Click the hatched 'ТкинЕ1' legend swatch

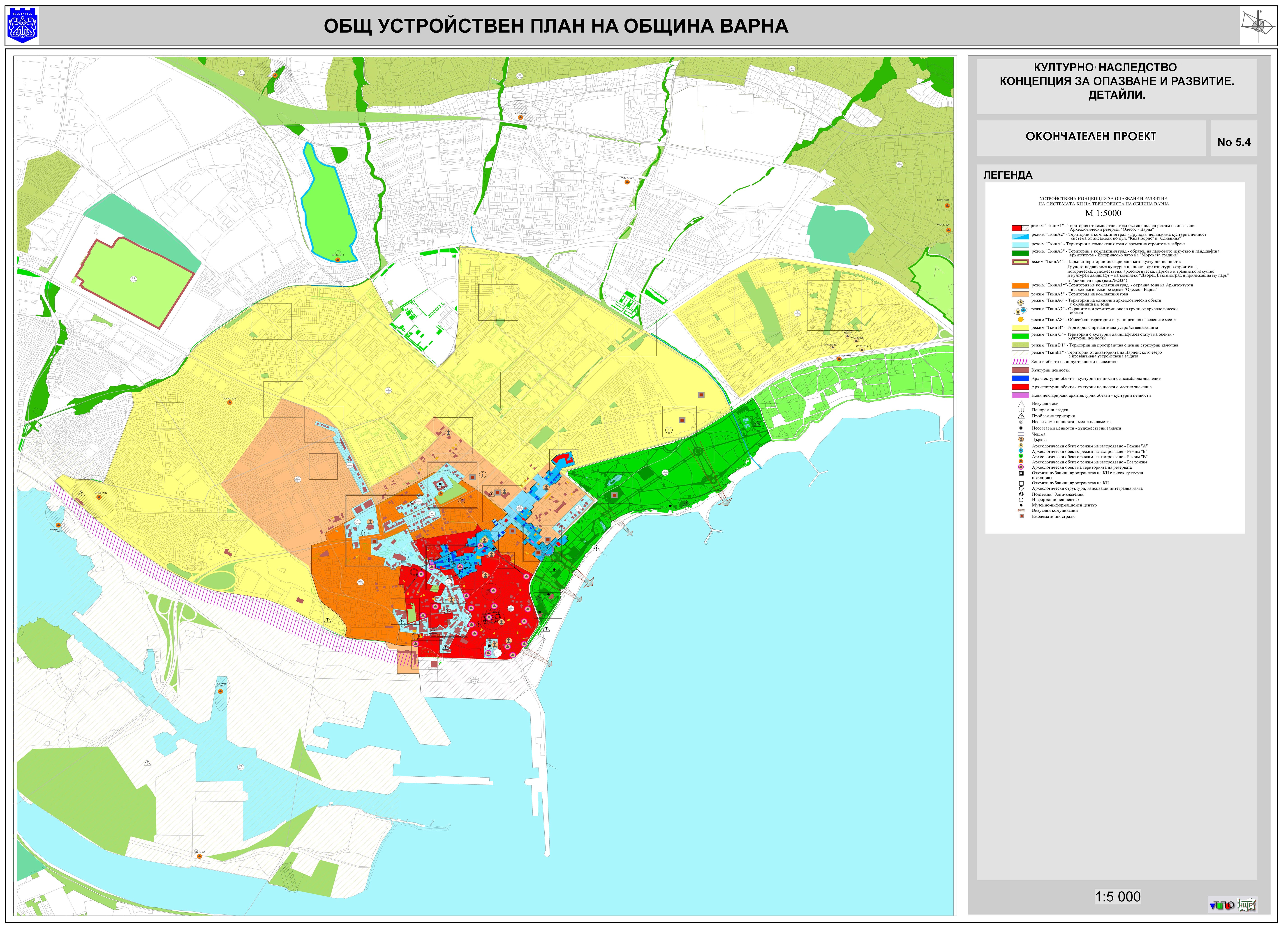coord(1020,353)
